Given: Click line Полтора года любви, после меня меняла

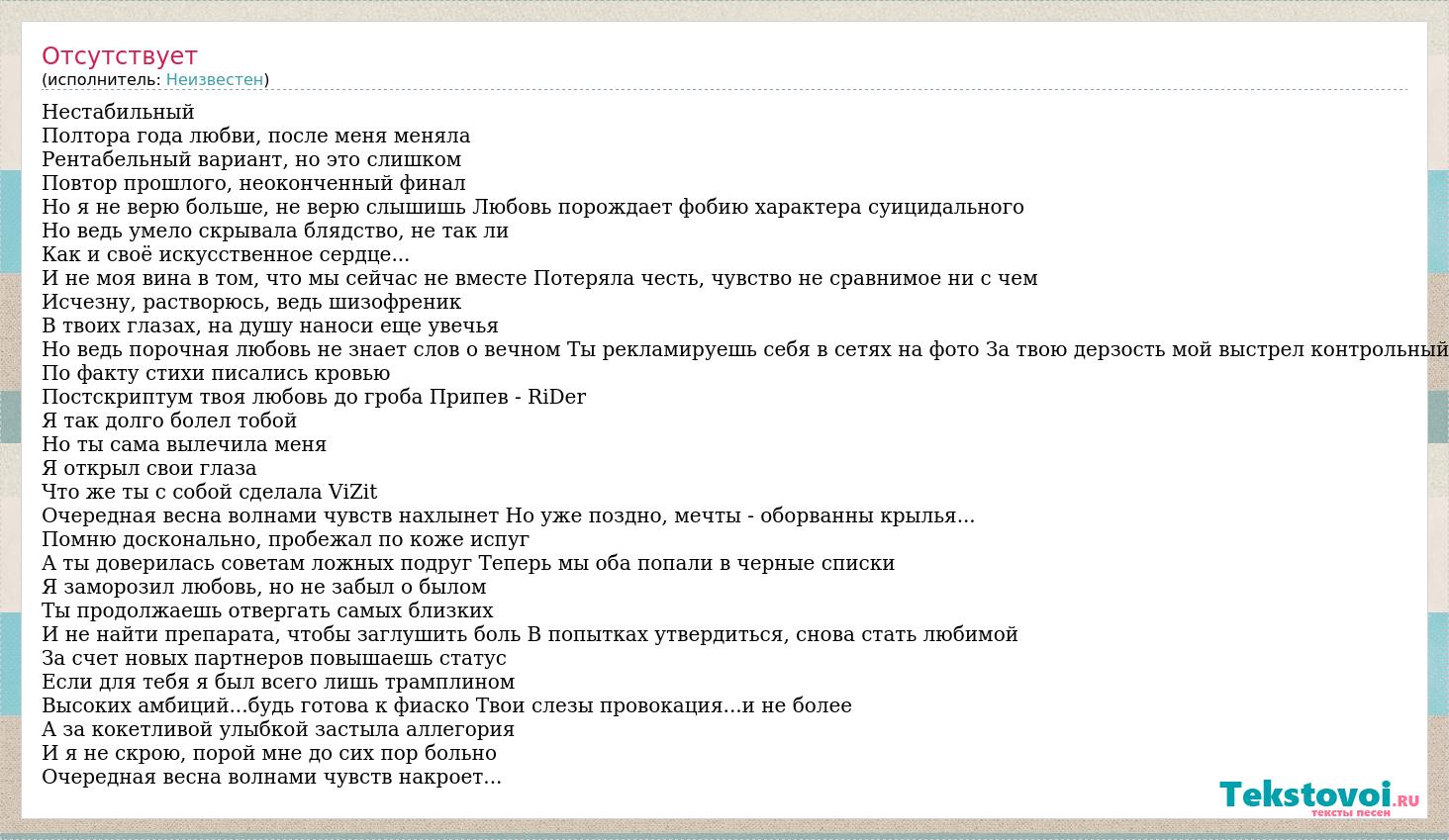Looking at the screenshot, I should pos(256,136).
